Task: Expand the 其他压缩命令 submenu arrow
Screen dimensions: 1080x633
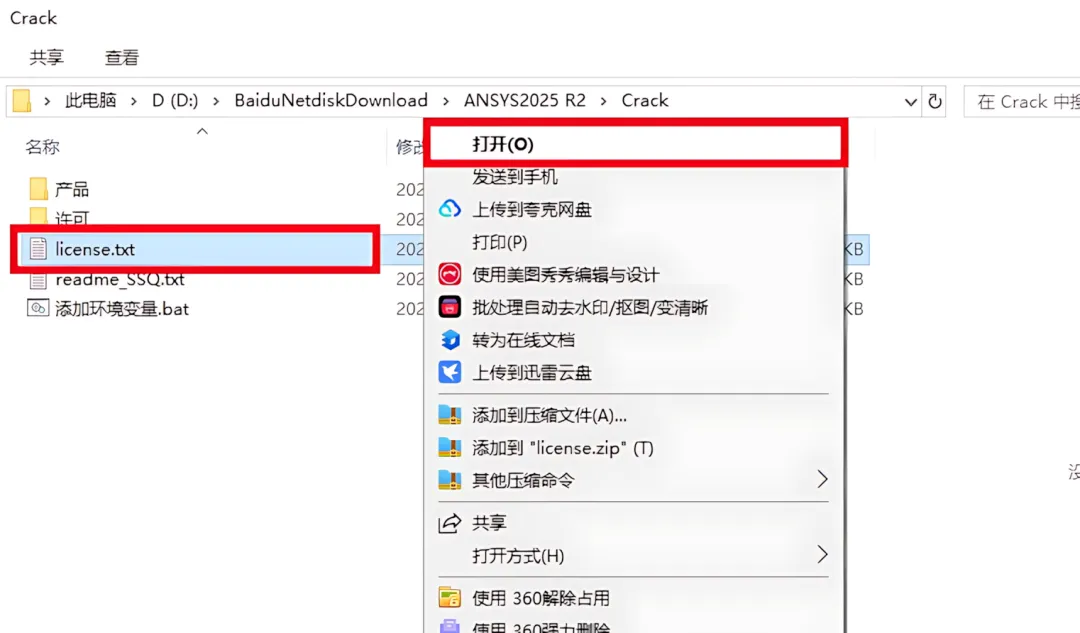Action: point(822,479)
